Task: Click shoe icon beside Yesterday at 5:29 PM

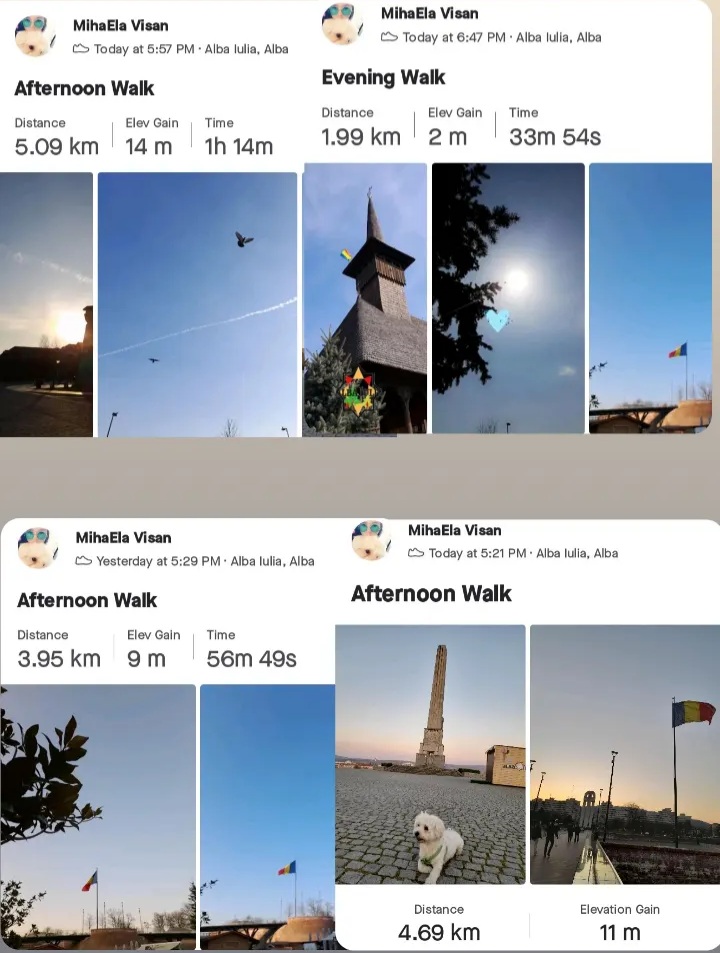Action: coord(84,560)
